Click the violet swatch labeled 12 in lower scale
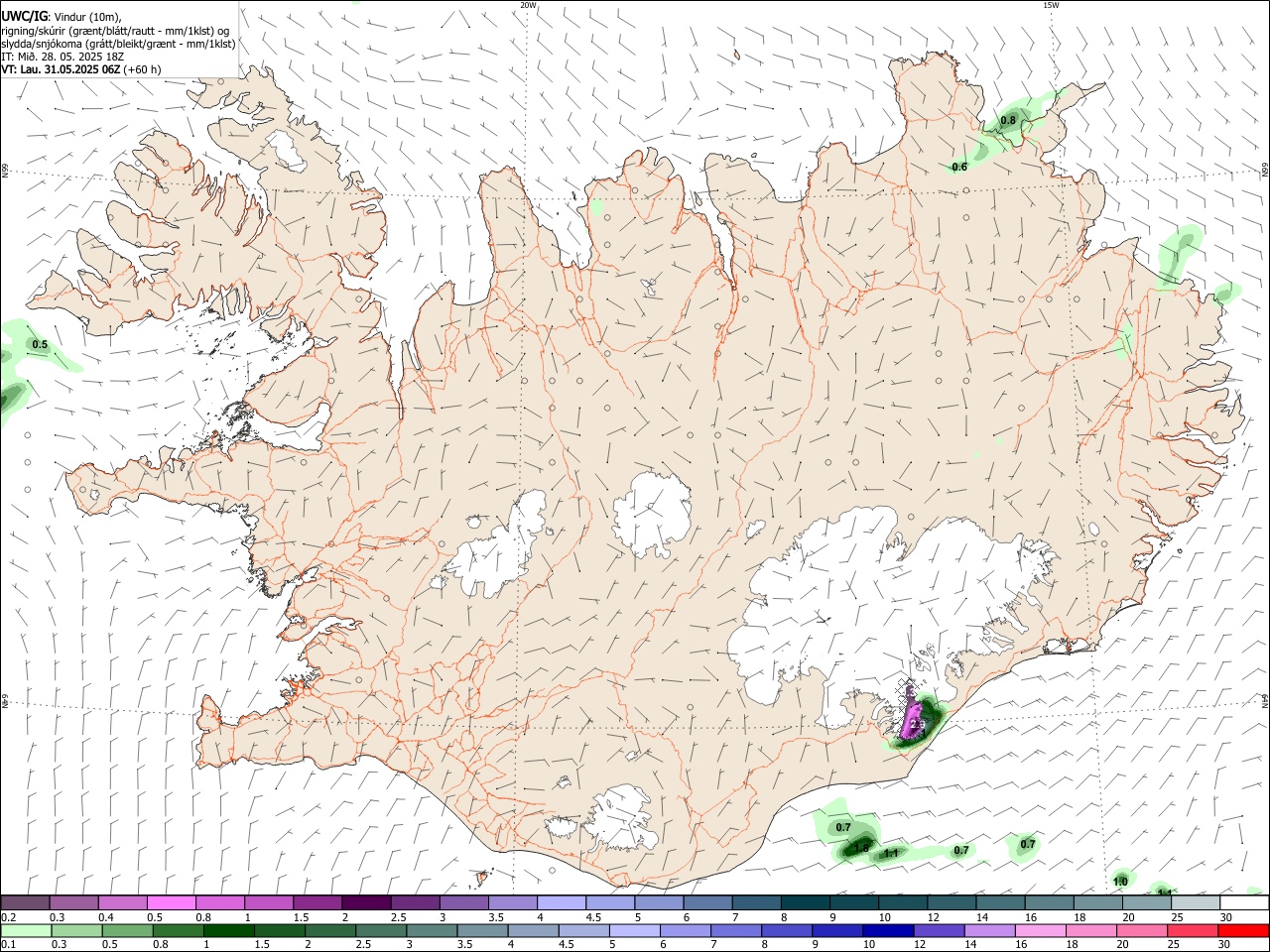 click(940, 930)
